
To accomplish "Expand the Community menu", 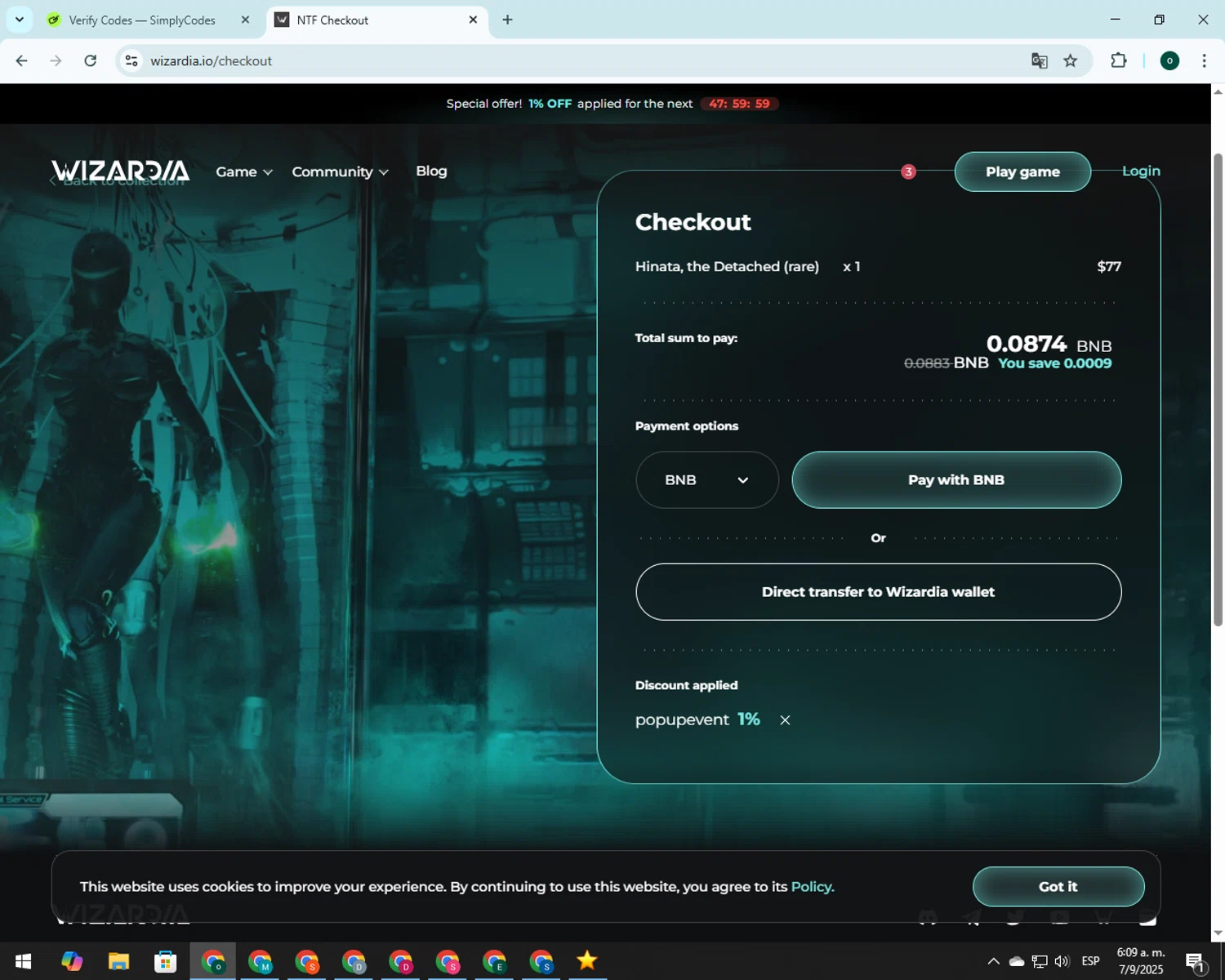I will tap(340, 171).
